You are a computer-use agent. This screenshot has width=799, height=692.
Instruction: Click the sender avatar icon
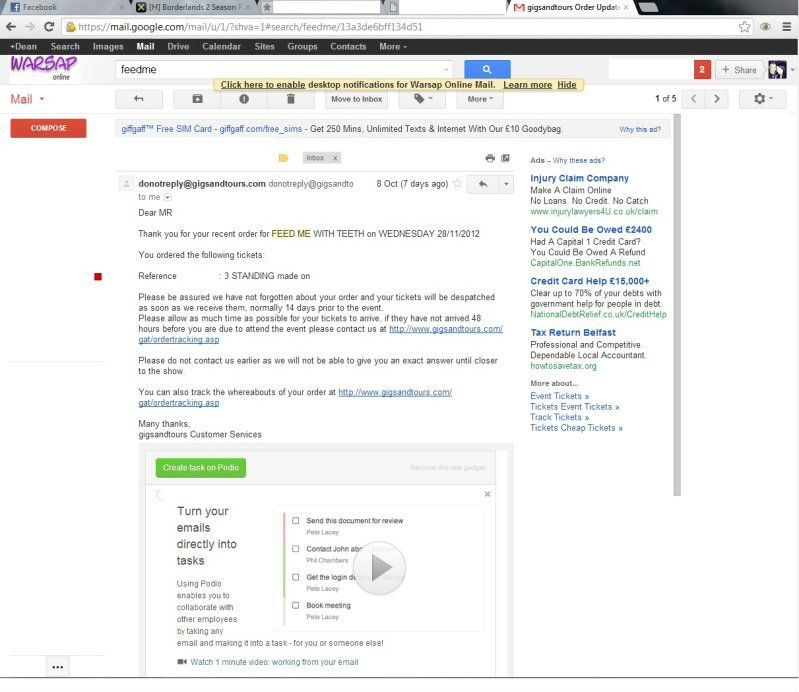[x=126, y=183]
